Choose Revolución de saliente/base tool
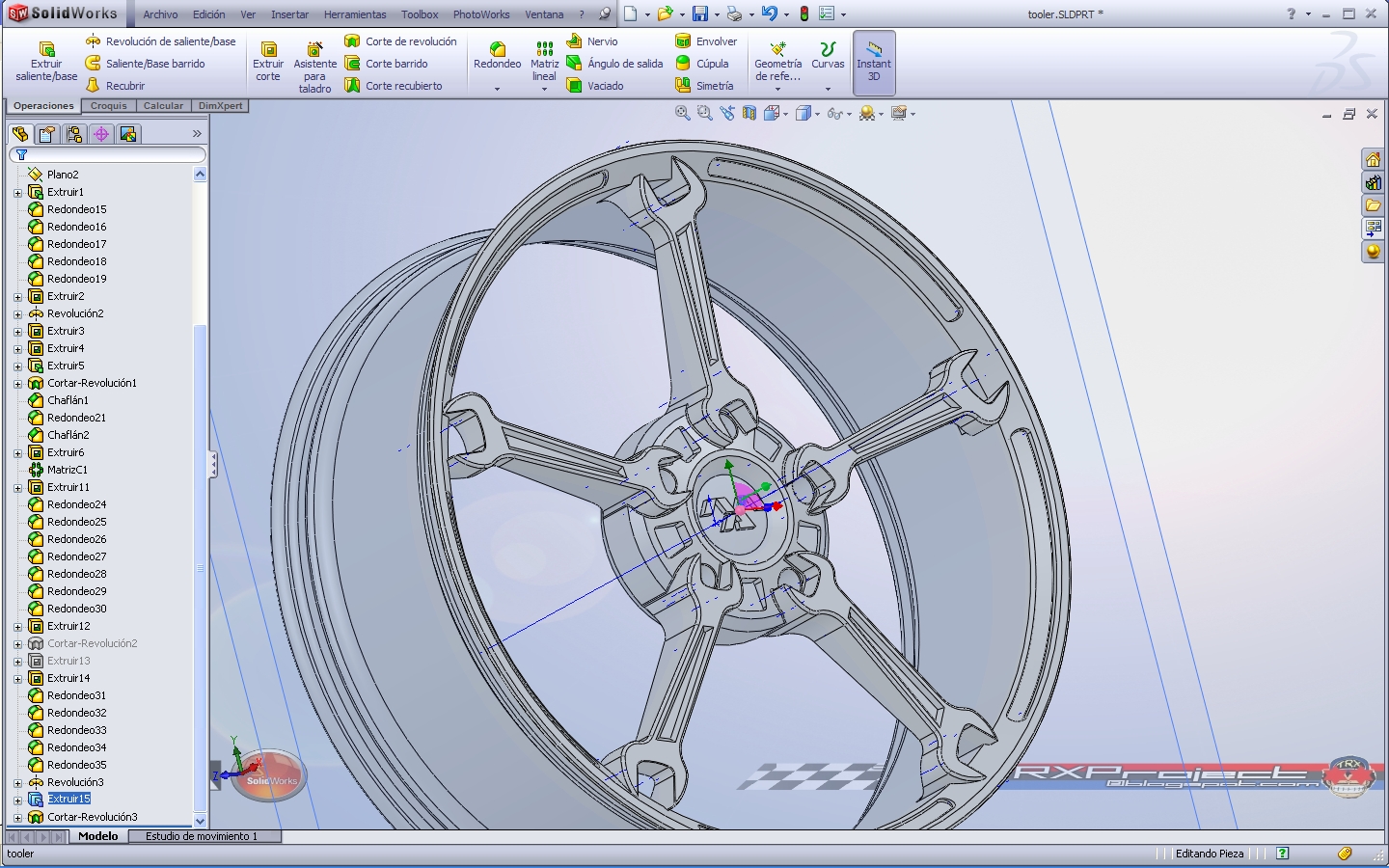 point(160,41)
